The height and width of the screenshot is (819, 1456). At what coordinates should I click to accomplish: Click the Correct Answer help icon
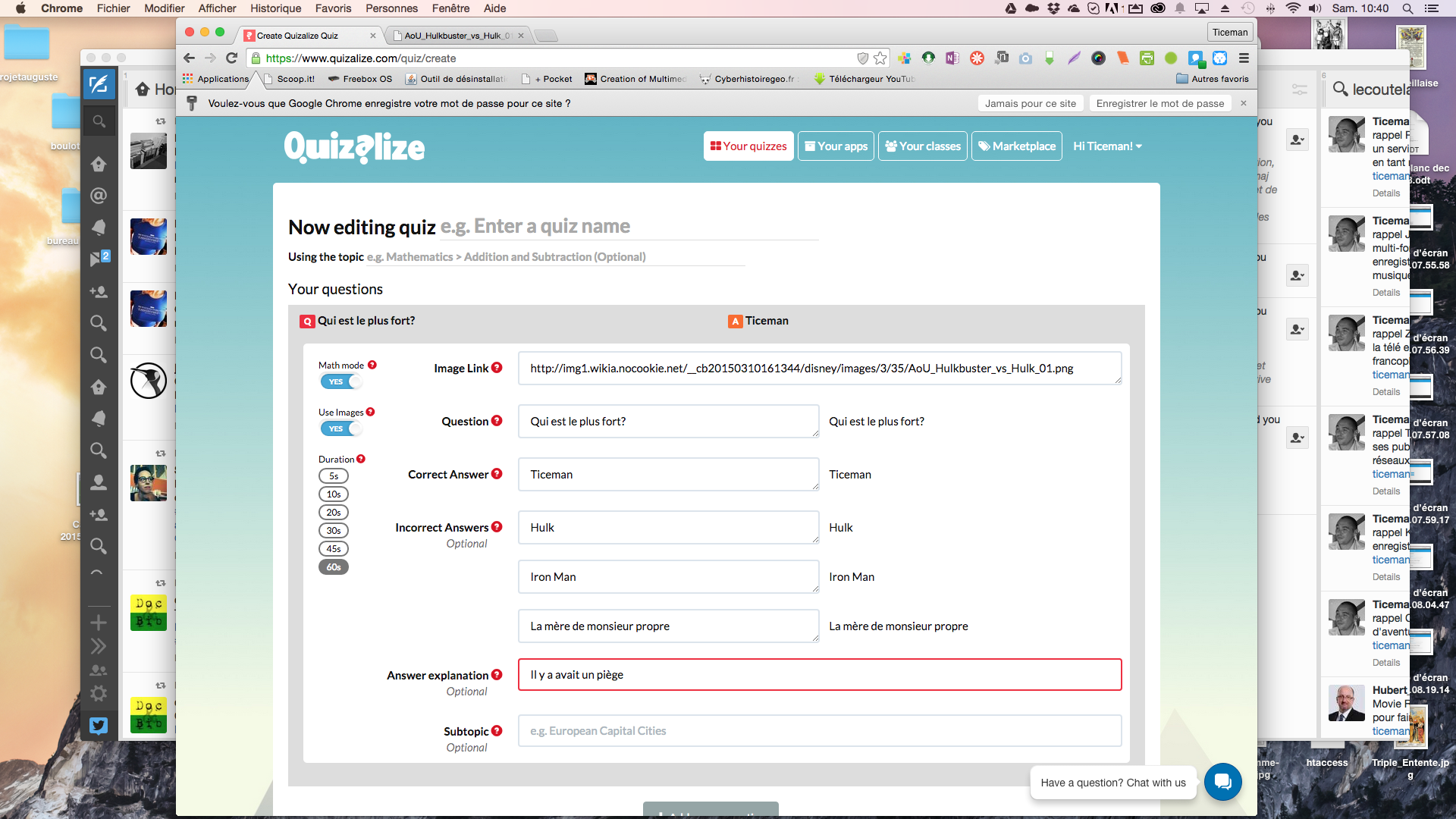497,474
